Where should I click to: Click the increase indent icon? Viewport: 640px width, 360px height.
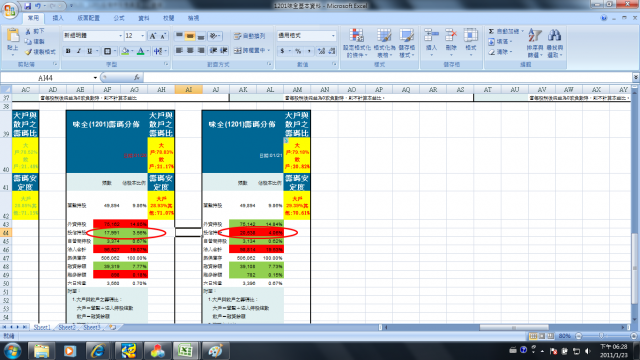224,50
